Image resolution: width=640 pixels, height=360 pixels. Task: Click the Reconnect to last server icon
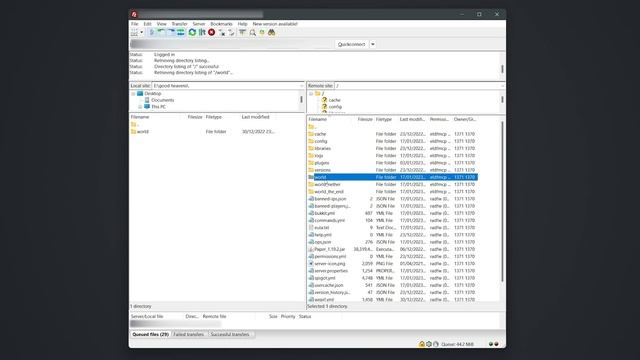(231, 33)
